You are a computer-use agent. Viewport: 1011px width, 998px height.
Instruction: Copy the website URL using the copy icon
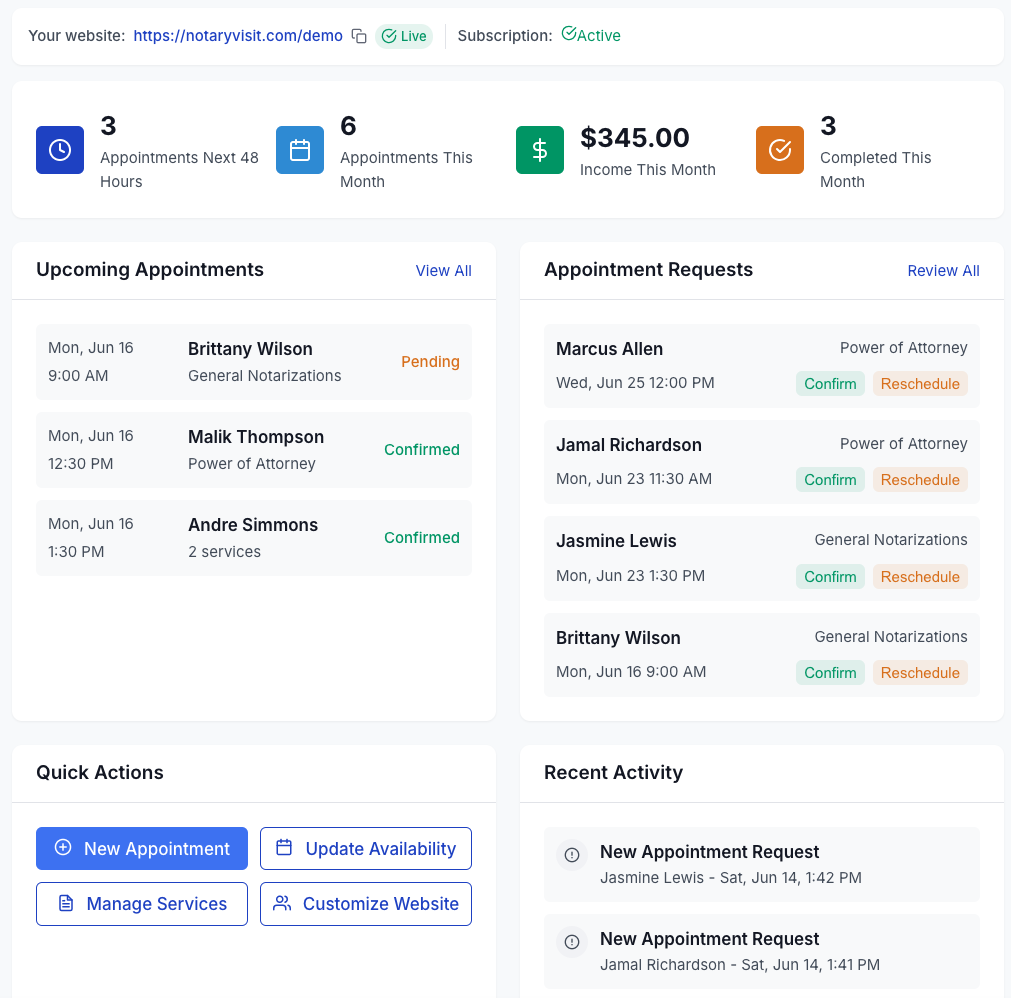point(358,34)
